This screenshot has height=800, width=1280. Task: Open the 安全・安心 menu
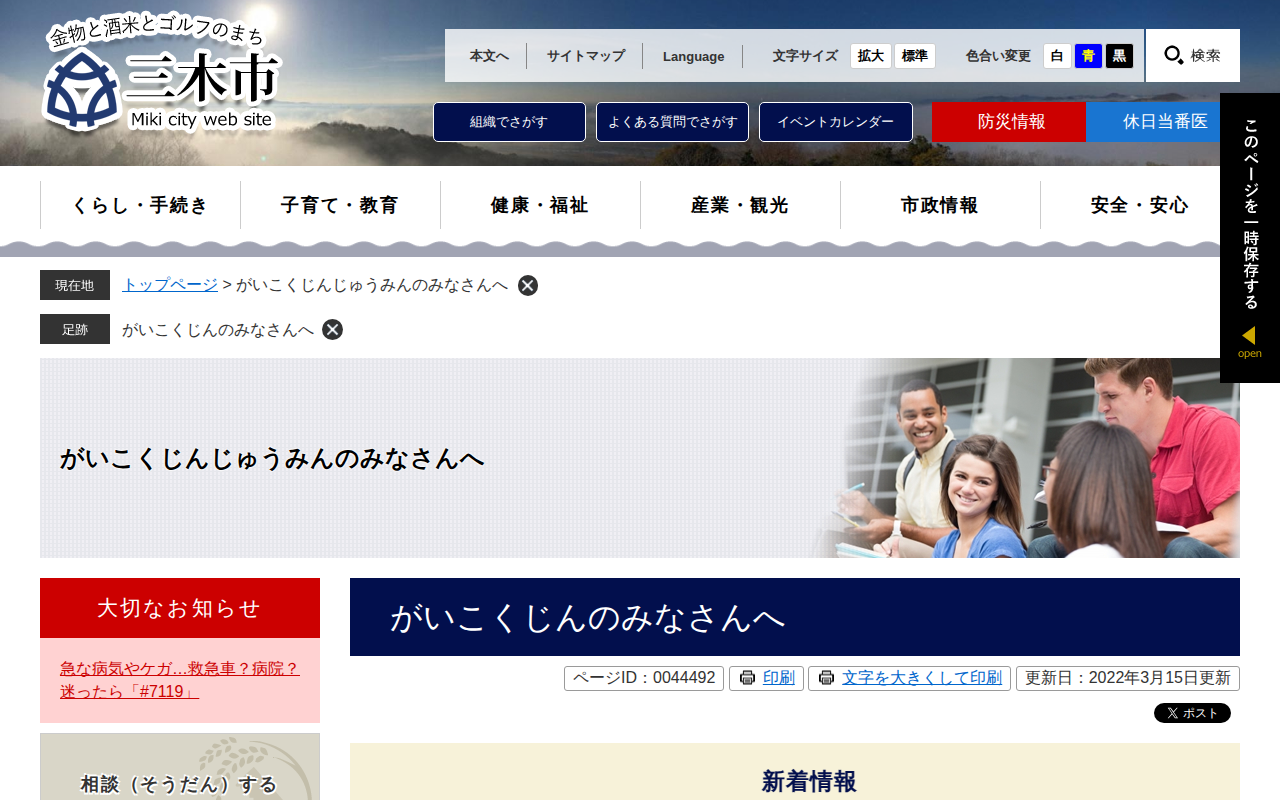[x=1140, y=205]
